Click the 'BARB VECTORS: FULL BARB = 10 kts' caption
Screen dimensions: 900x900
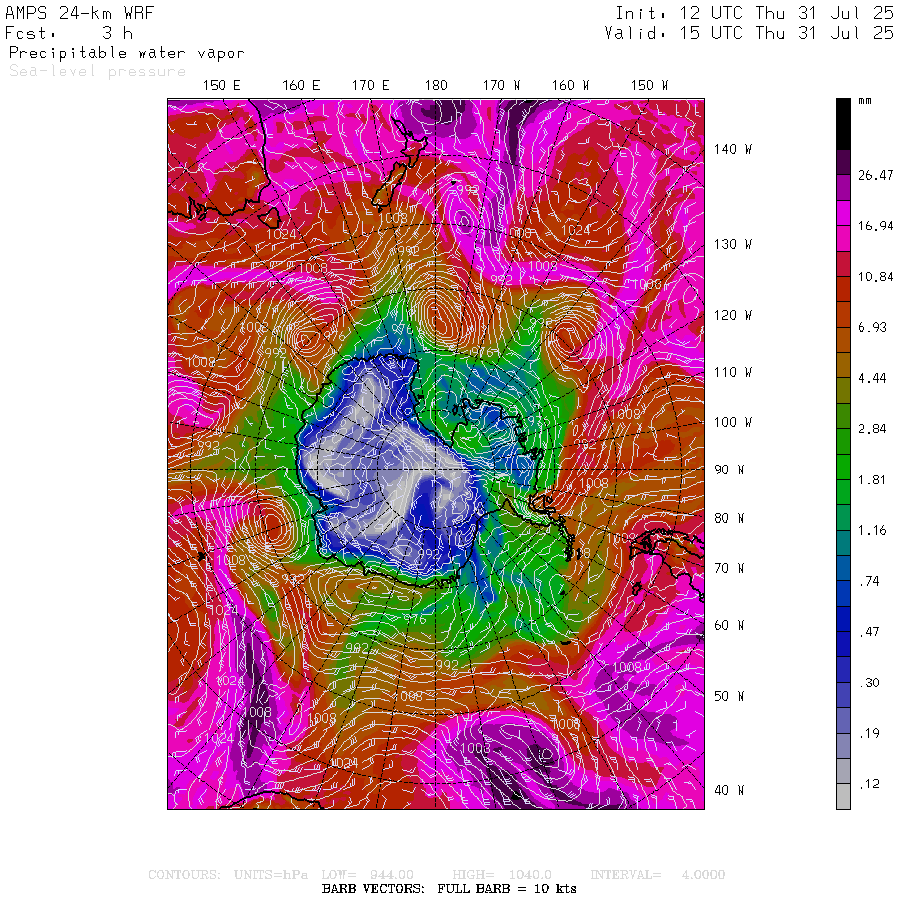point(449,889)
